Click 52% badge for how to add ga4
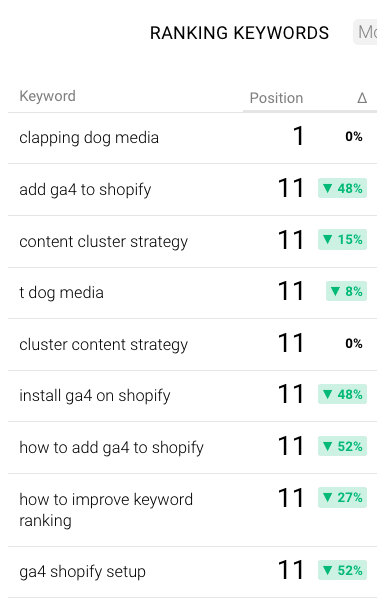Screen dimensions: 377x598 (x=342, y=446)
